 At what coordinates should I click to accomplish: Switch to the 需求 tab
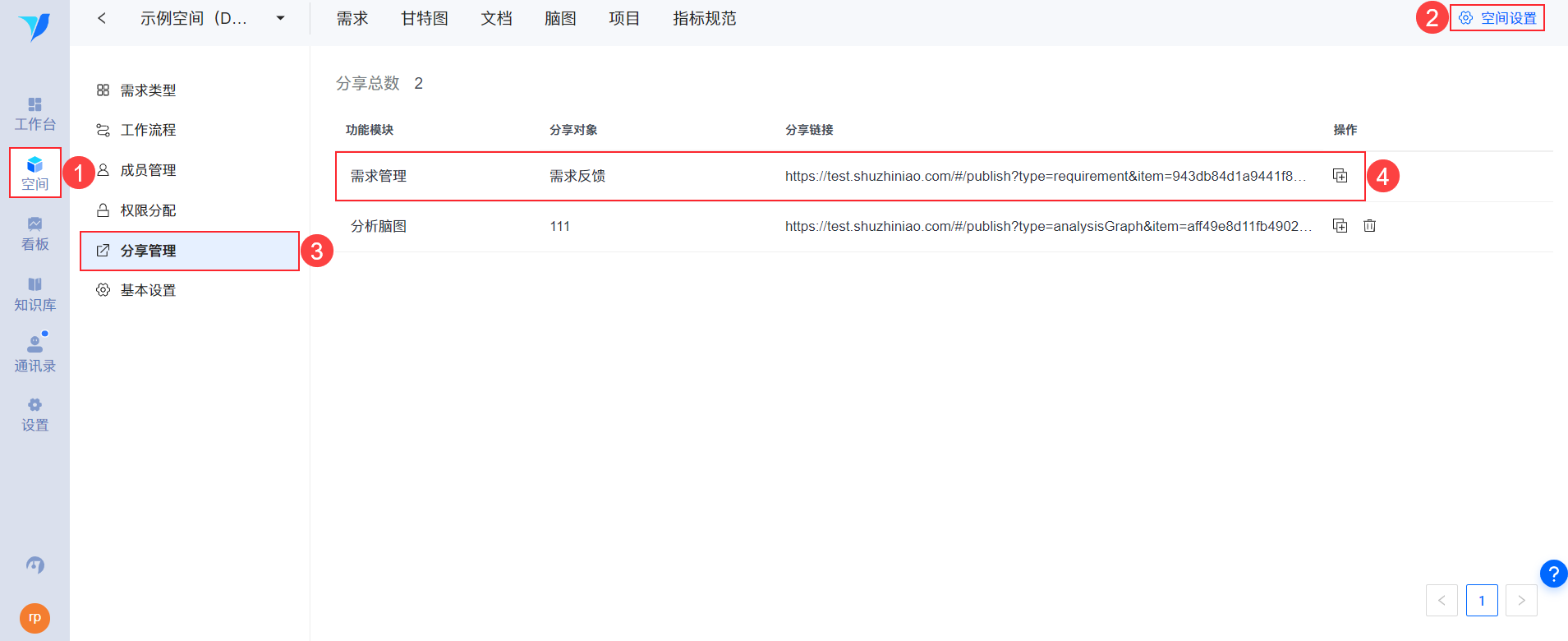tap(352, 18)
